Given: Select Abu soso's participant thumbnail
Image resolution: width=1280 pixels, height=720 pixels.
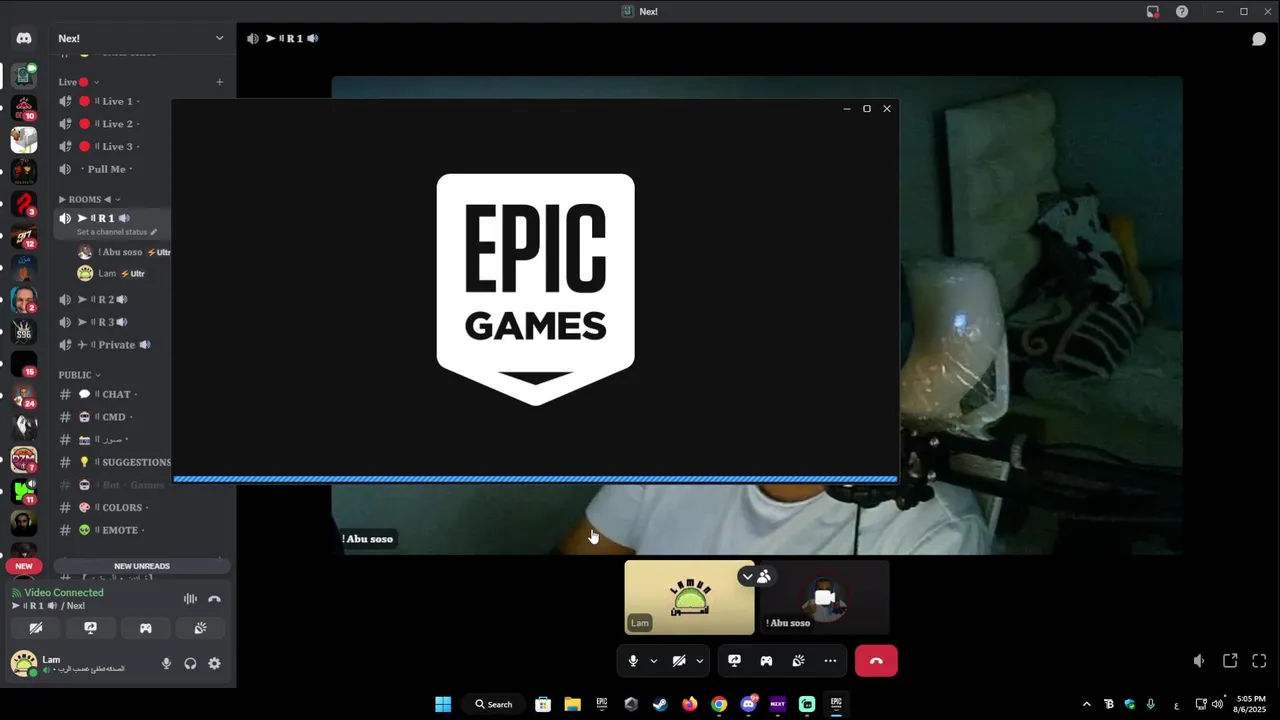Looking at the screenshot, I should pyautogui.click(x=824, y=597).
